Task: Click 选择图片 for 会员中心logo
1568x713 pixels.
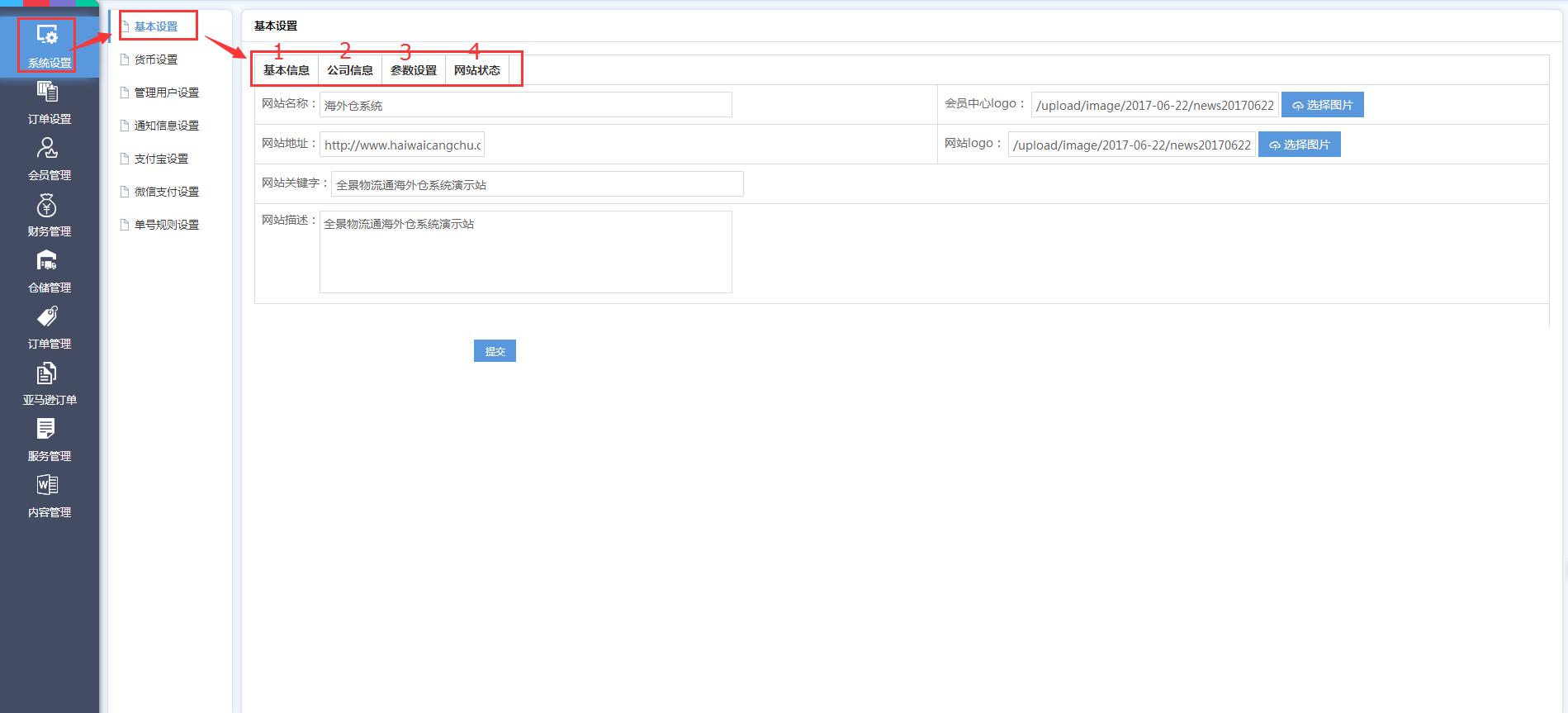Action: coord(1322,105)
